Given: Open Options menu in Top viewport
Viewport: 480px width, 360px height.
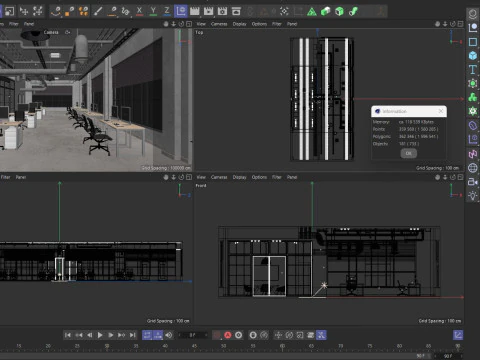Looking at the screenshot, I should click(259, 24).
